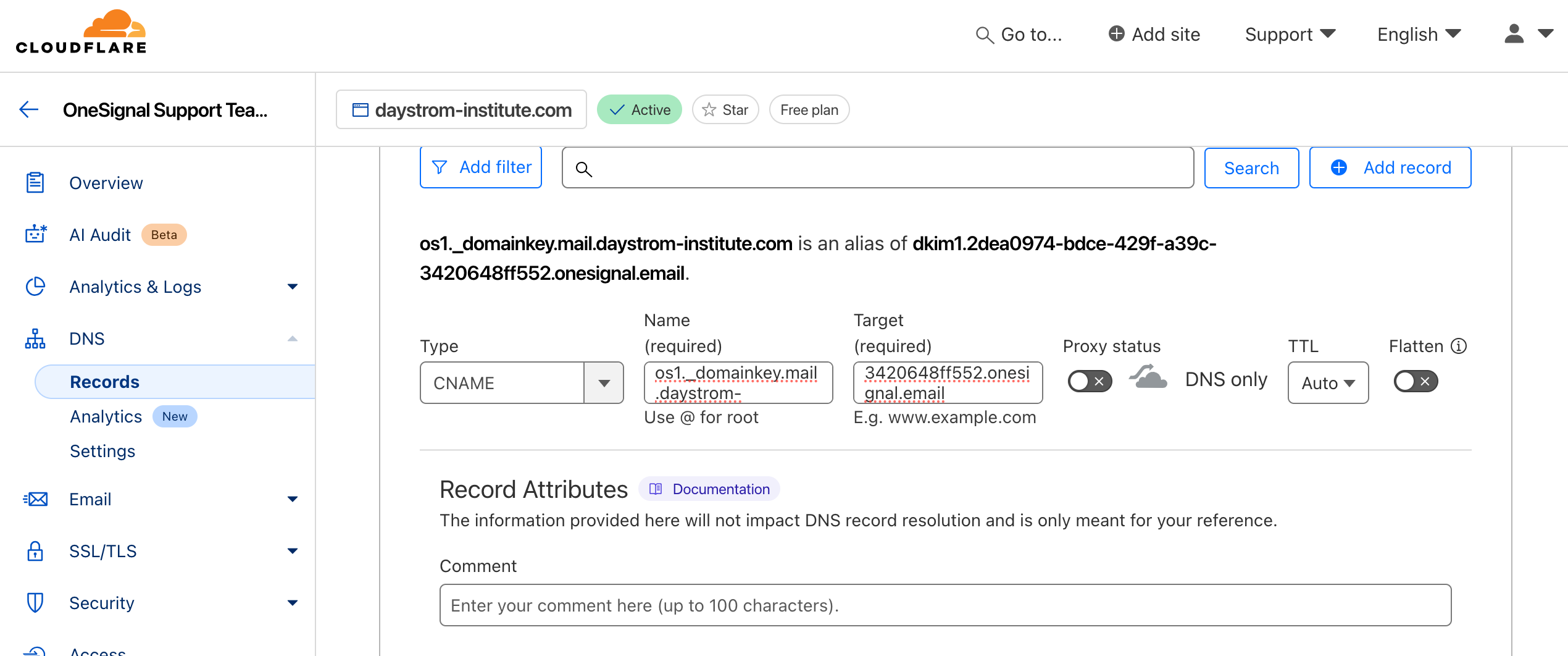
Task: Click the AI Audit robot icon
Action: [35, 234]
